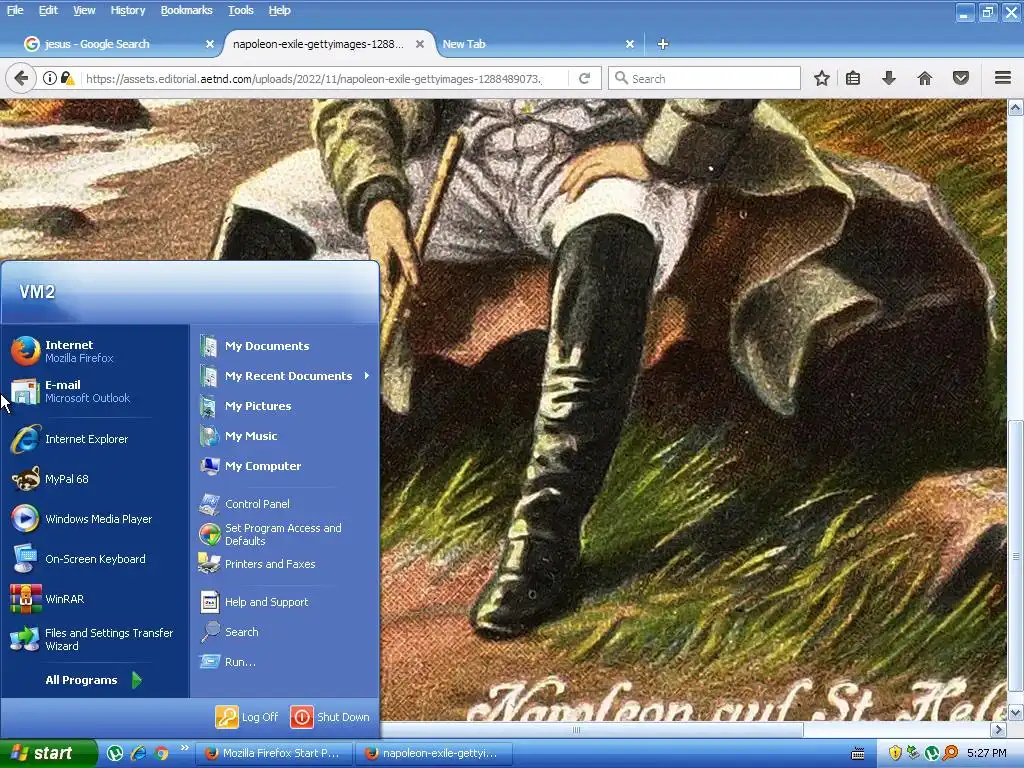The height and width of the screenshot is (768, 1024).
Task: Click the vertical scrollbar up arrow
Action: pyautogui.click(x=1016, y=107)
